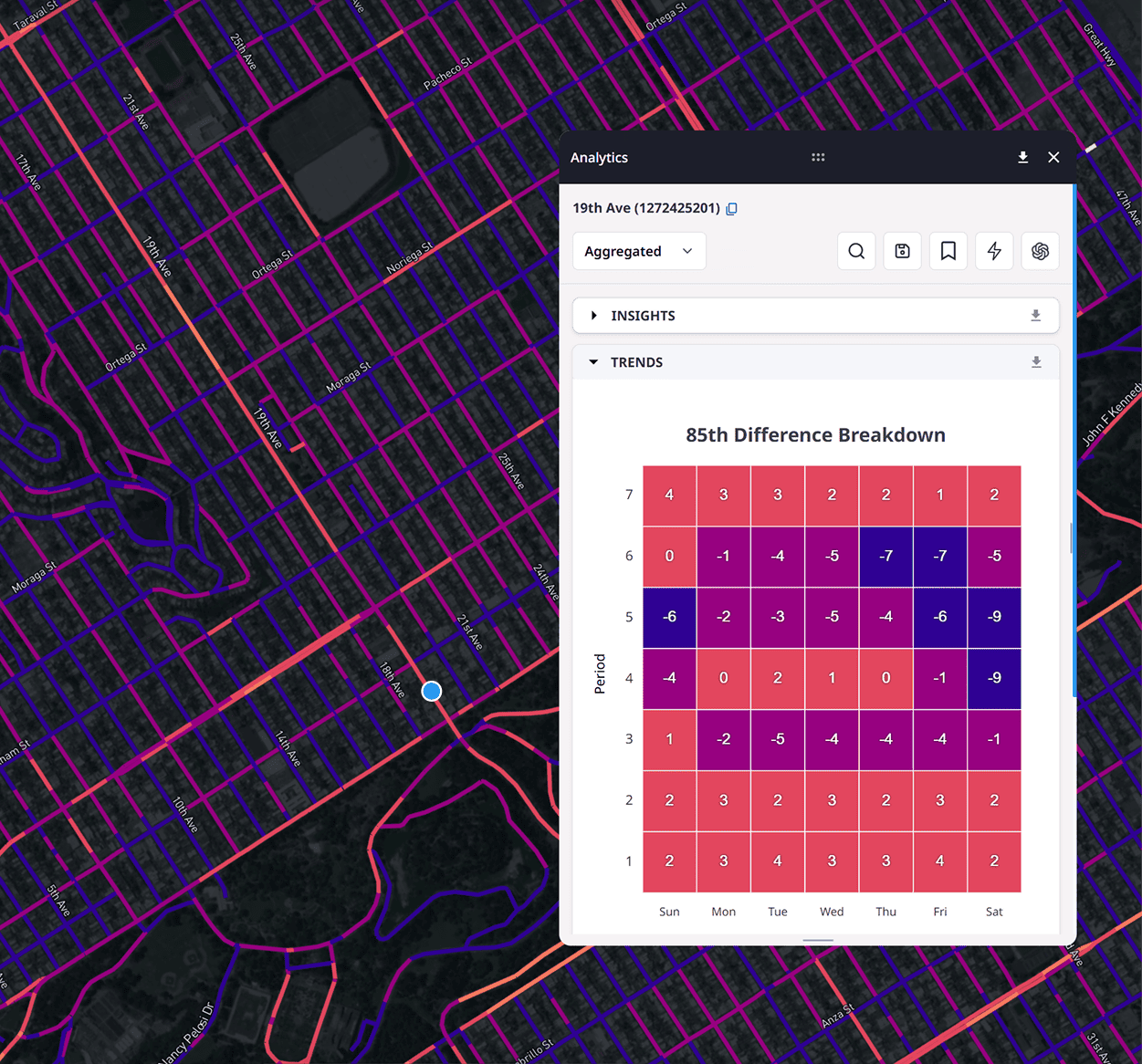Screen dimensions: 1142x1064
Task: Select the Tue period 1 cell
Action: [778, 861]
